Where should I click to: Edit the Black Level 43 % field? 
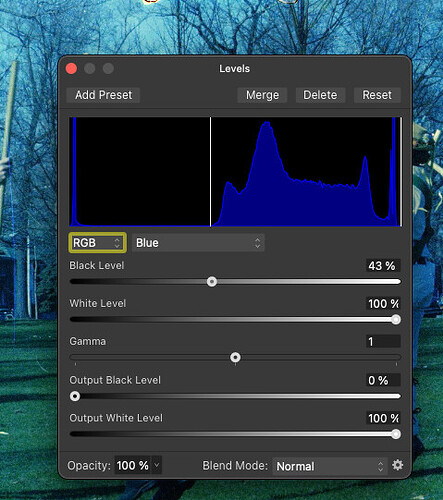[x=383, y=266]
